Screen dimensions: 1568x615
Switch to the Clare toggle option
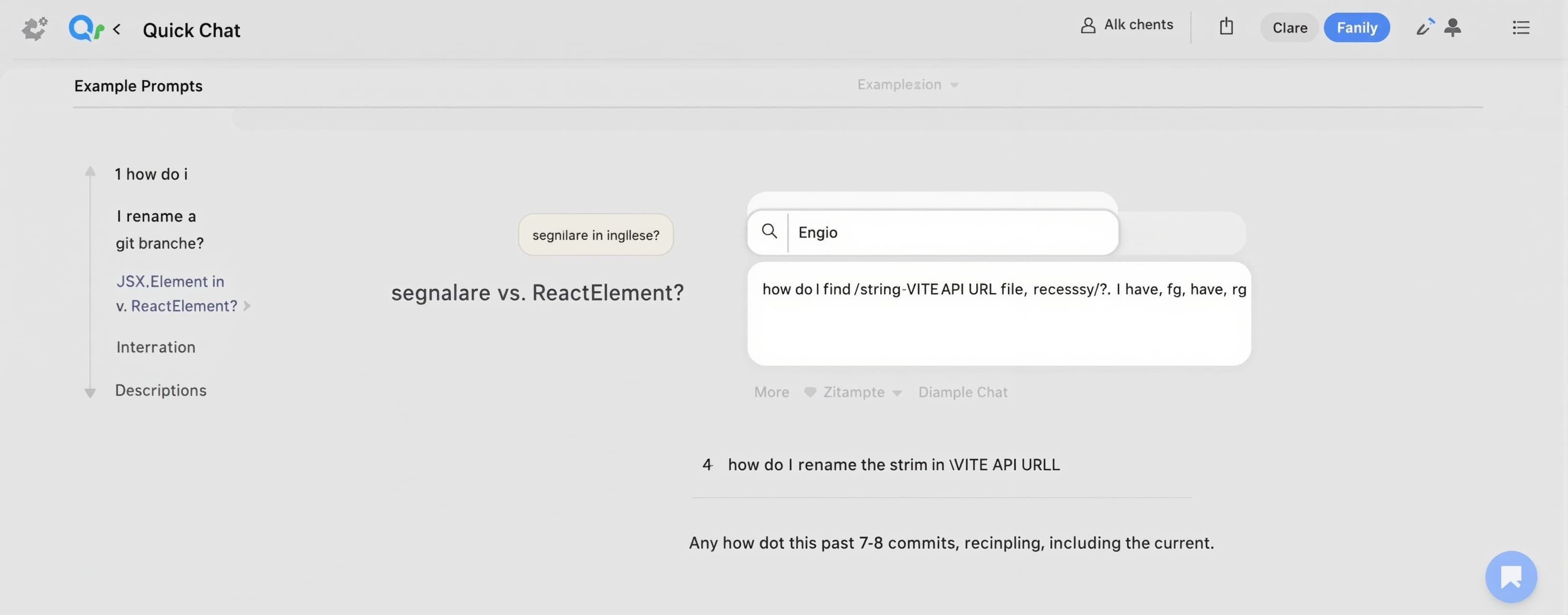pos(1289,27)
